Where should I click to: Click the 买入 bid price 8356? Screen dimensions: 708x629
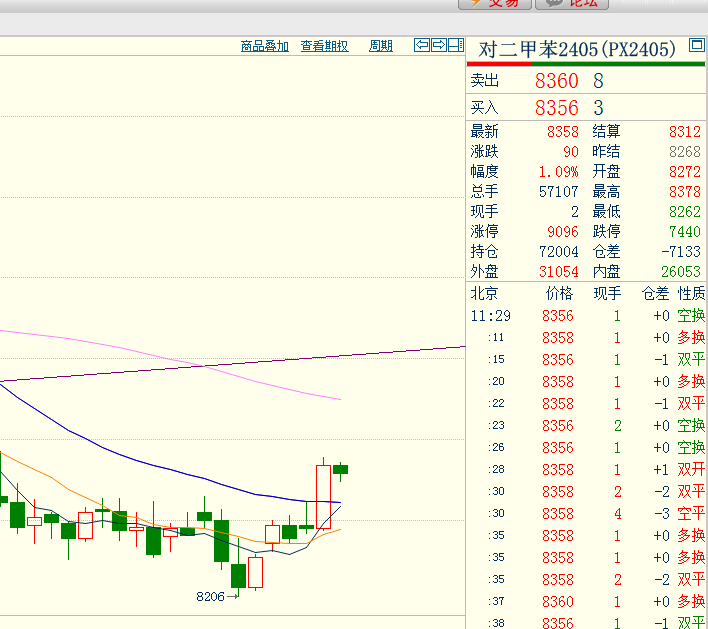[556, 108]
